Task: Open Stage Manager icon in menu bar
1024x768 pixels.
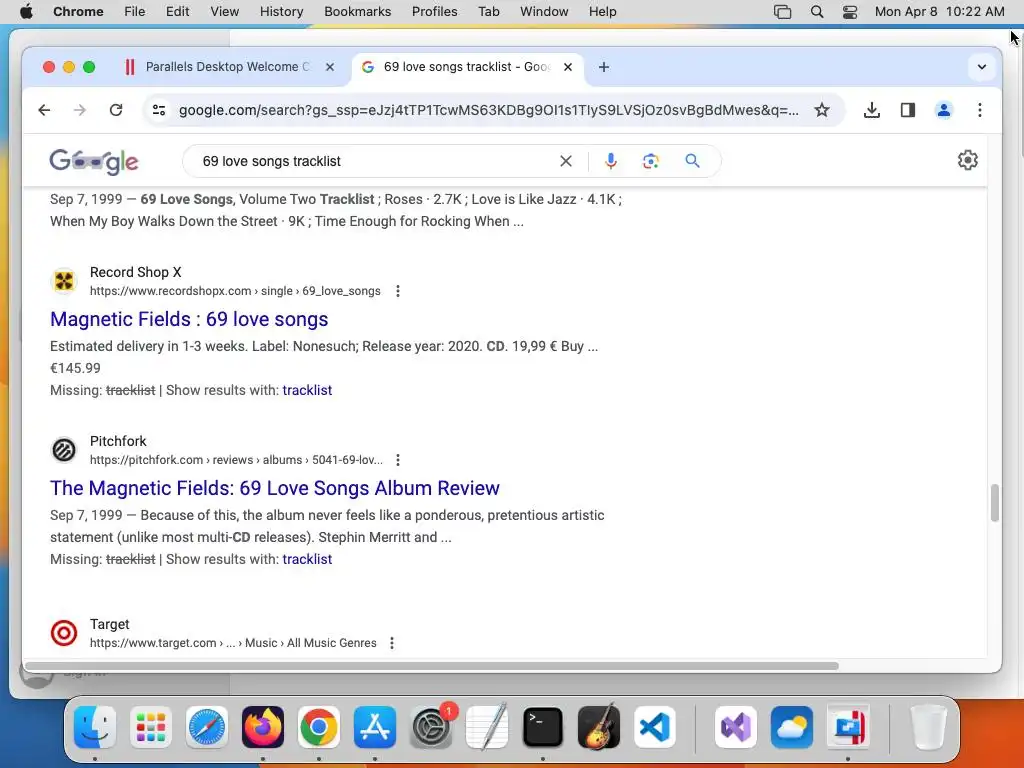Action: pyautogui.click(x=782, y=12)
